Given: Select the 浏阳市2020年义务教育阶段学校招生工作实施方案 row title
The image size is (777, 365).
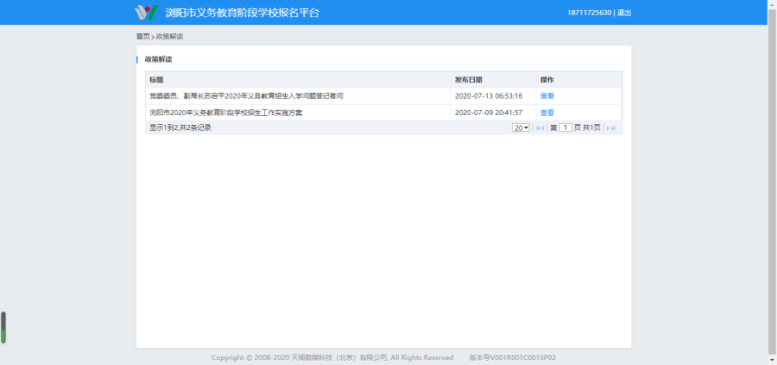Looking at the screenshot, I should pyautogui.click(x=226, y=113).
